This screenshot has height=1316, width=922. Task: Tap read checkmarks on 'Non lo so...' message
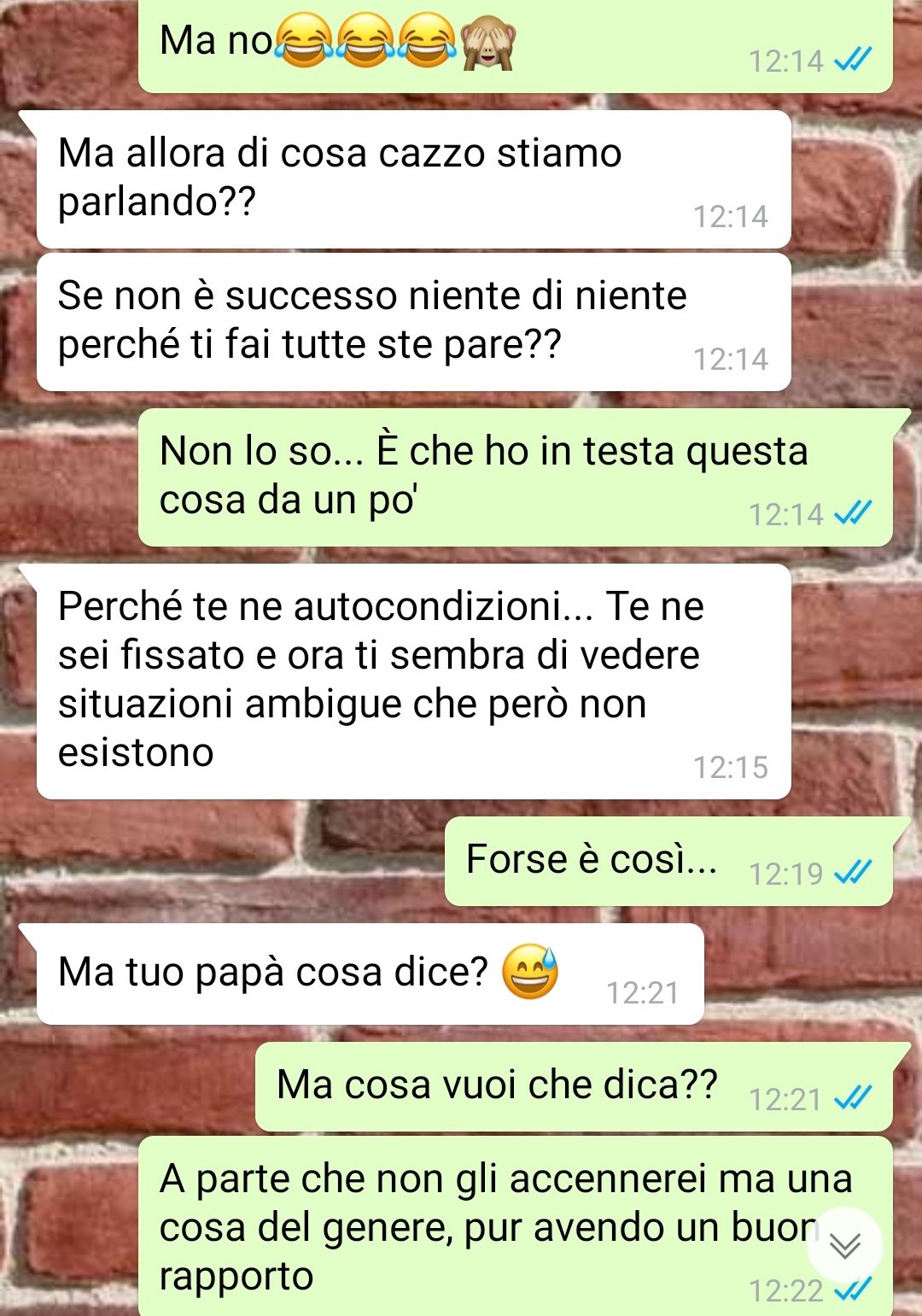pos(853,513)
